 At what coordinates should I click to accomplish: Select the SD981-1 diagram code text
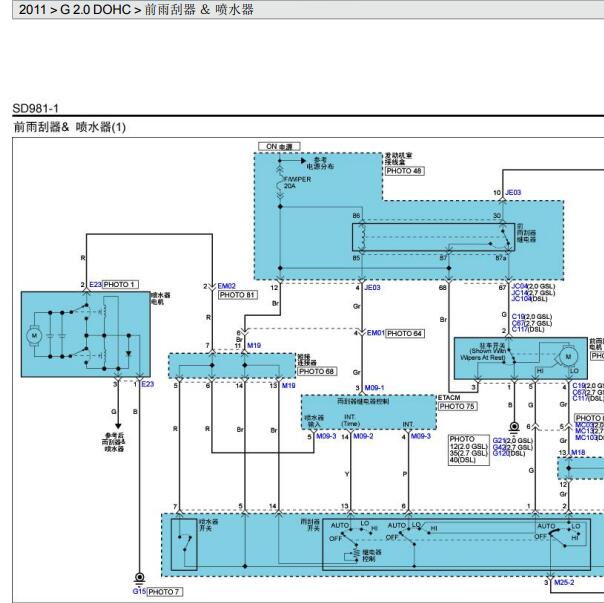point(35,109)
